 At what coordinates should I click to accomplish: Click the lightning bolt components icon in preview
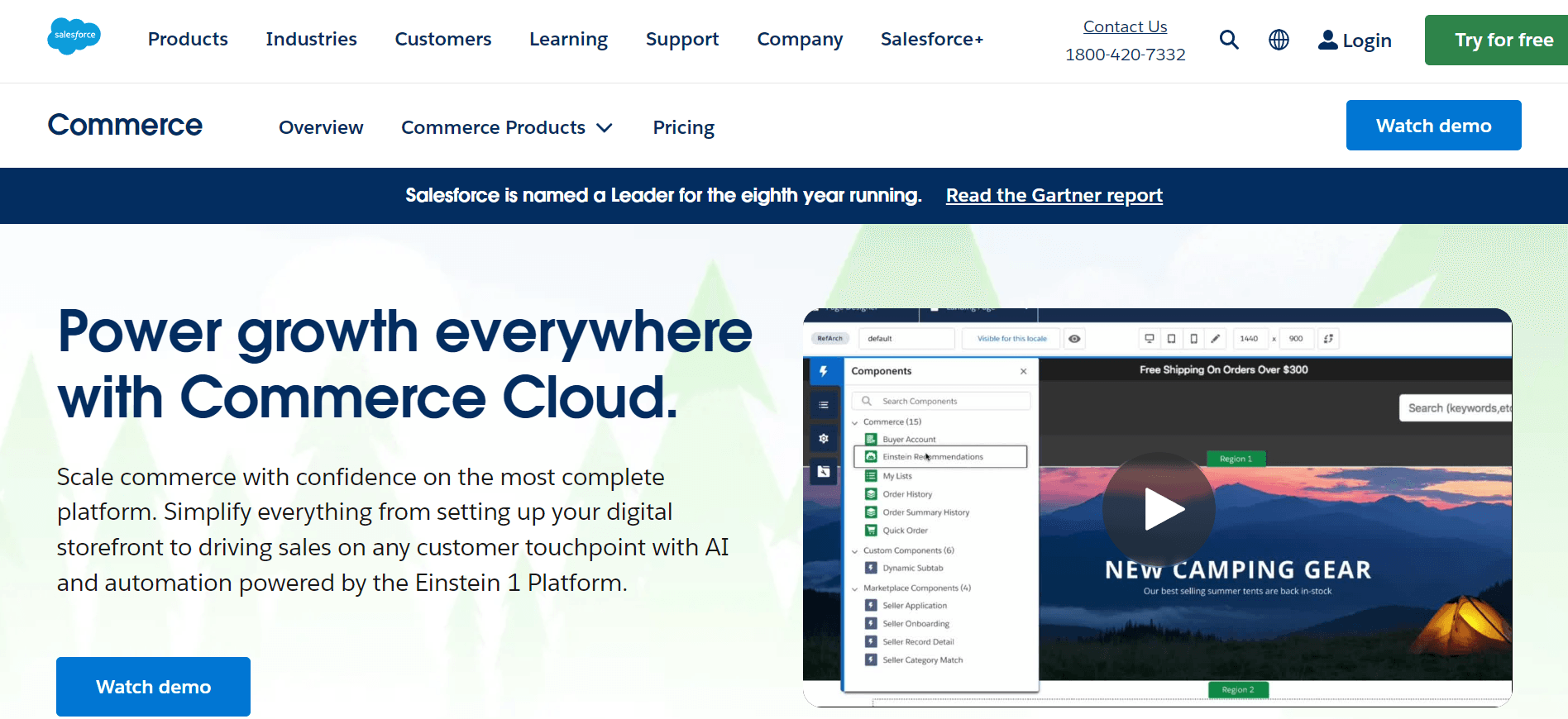coord(824,371)
